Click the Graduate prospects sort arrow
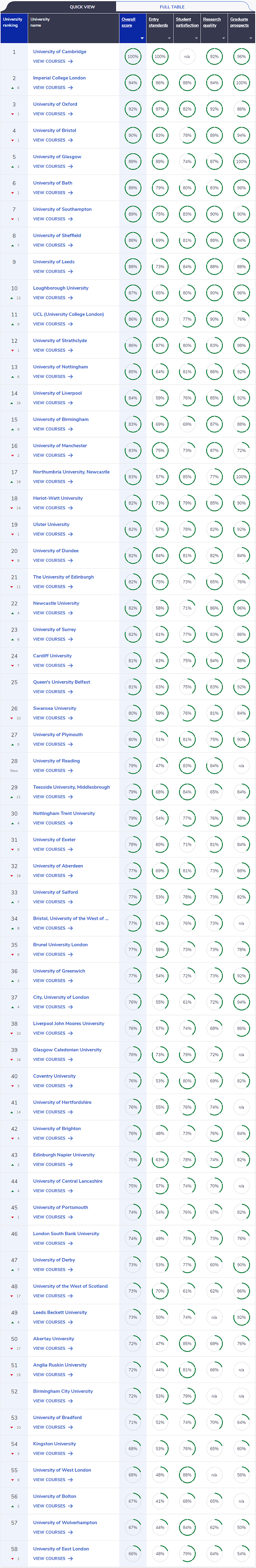 tap(251, 38)
